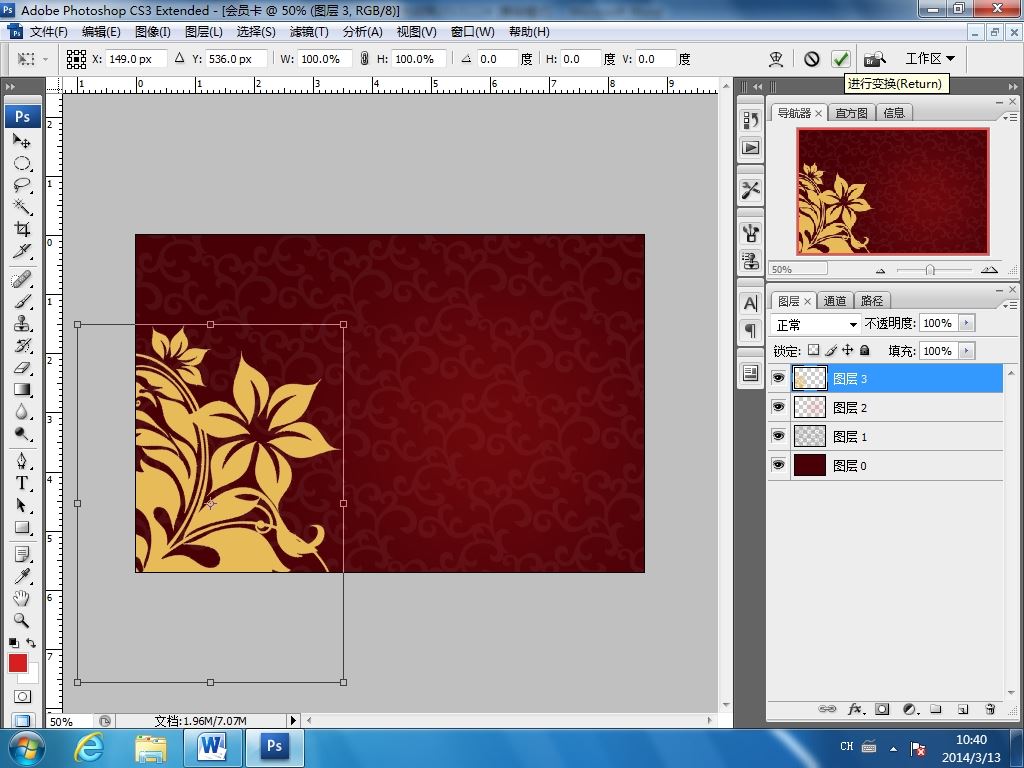Toggle lock position for the layer
The height and width of the screenshot is (768, 1024).
pos(848,350)
